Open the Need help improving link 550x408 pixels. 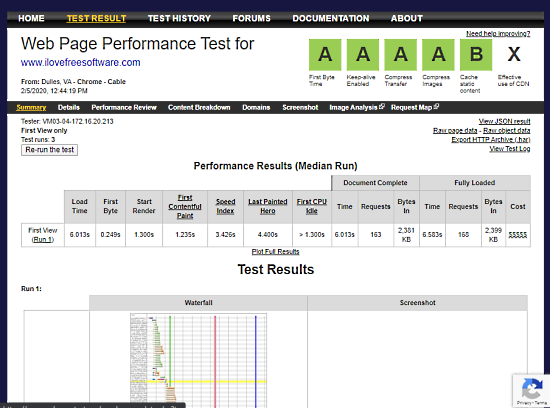click(498, 34)
